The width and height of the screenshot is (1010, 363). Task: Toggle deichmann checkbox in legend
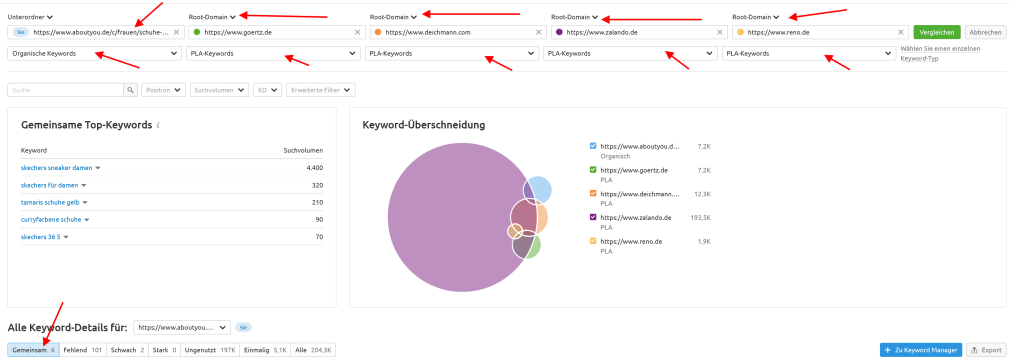[593, 193]
